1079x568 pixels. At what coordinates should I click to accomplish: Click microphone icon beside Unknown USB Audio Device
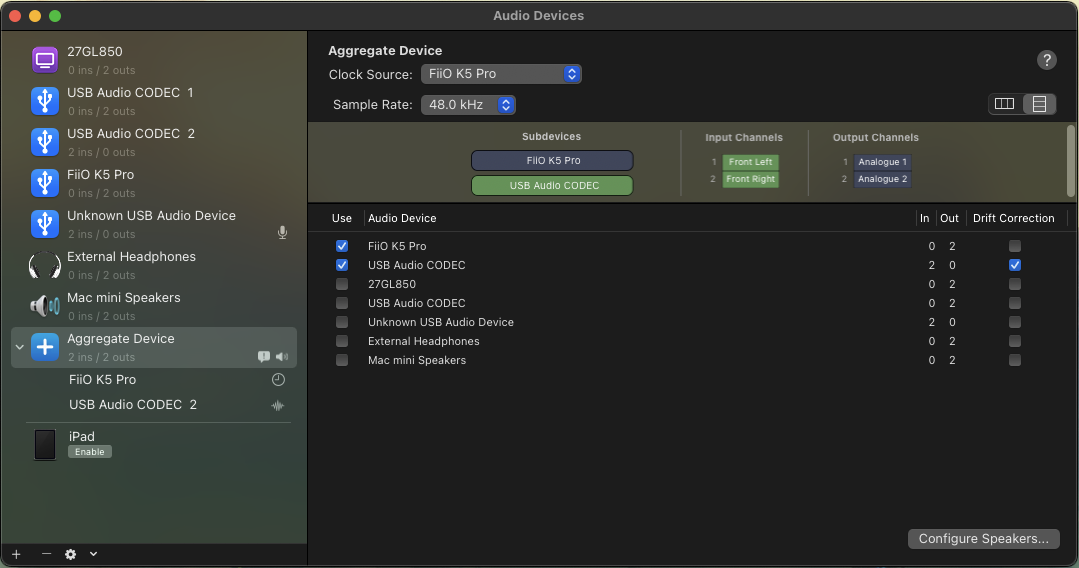pyautogui.click(x=282, y=233)
